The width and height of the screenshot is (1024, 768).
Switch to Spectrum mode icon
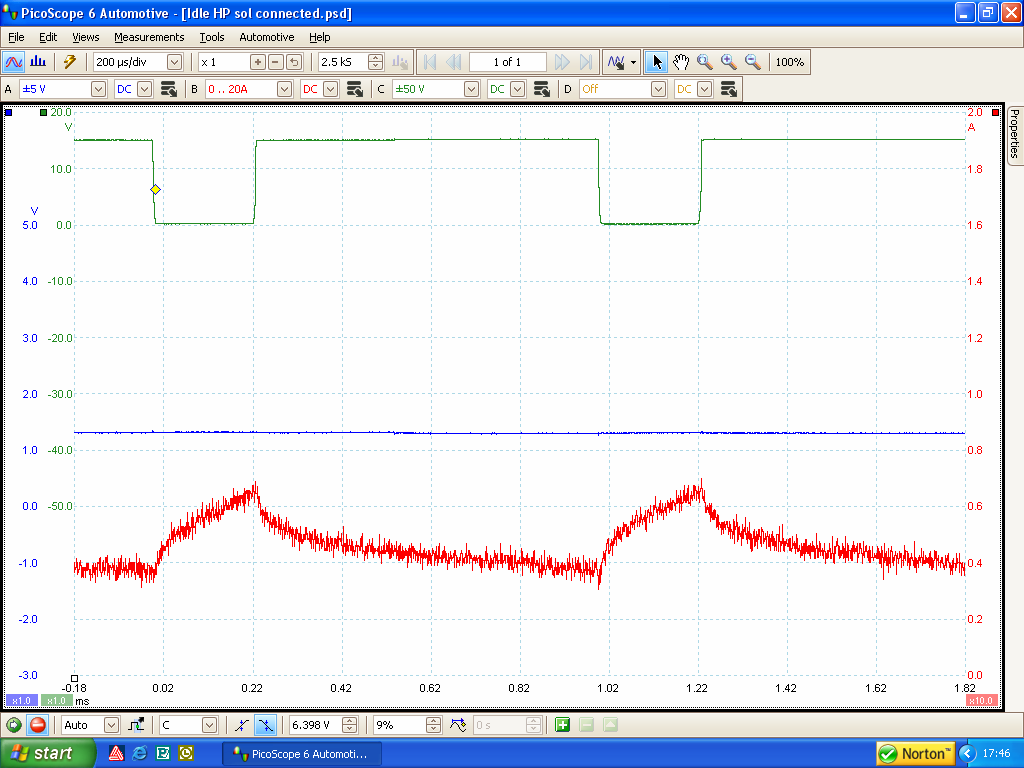click(38, 62)
